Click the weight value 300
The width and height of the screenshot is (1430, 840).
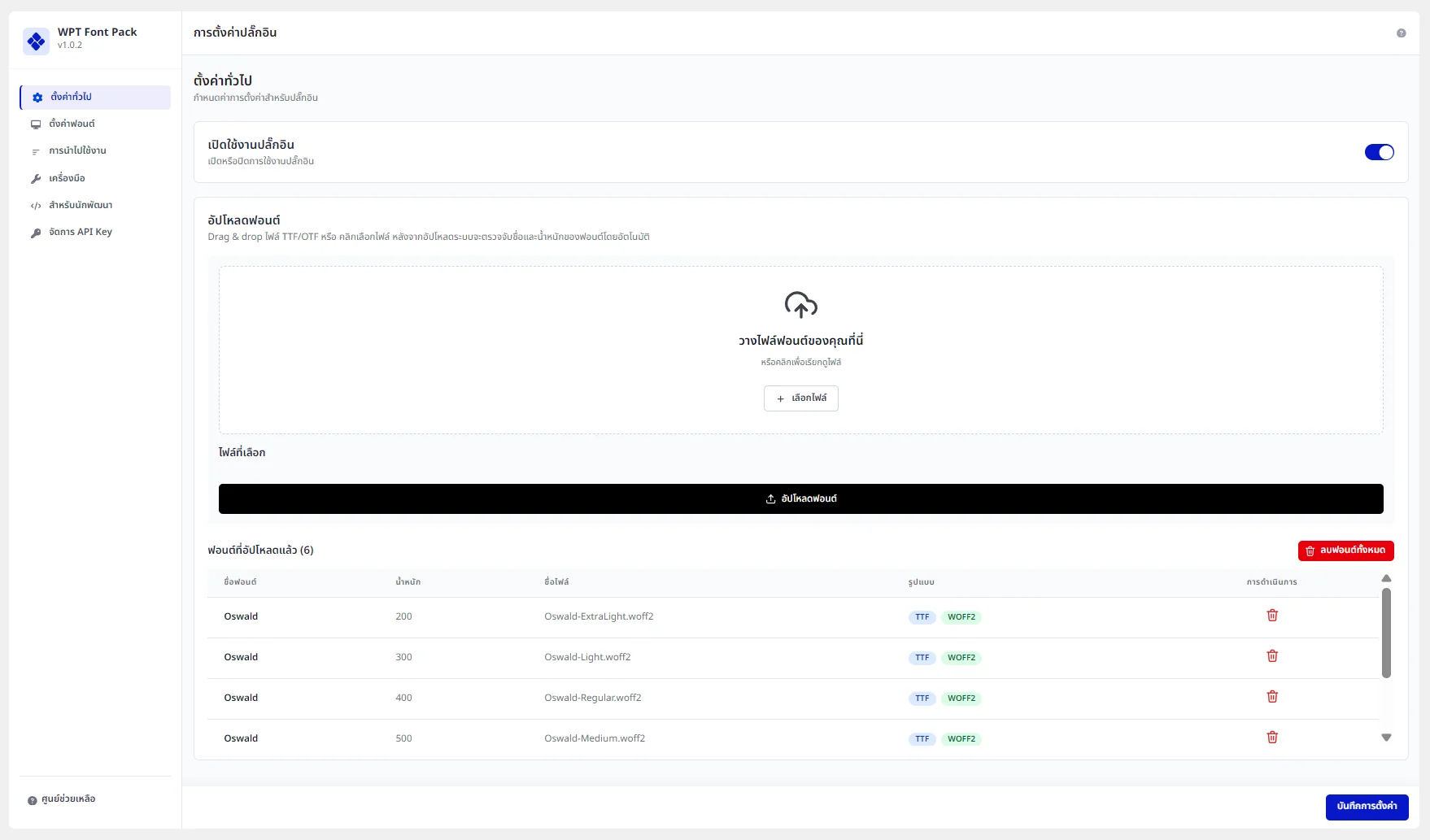click(x=403, y=657)
